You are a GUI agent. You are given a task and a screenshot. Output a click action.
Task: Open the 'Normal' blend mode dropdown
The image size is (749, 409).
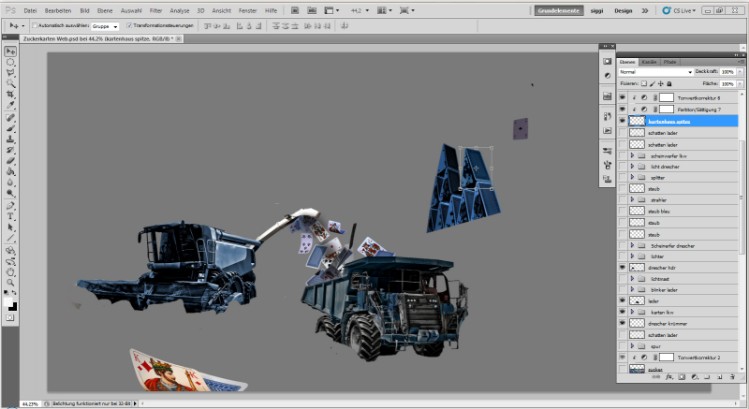tap(654, 72)
